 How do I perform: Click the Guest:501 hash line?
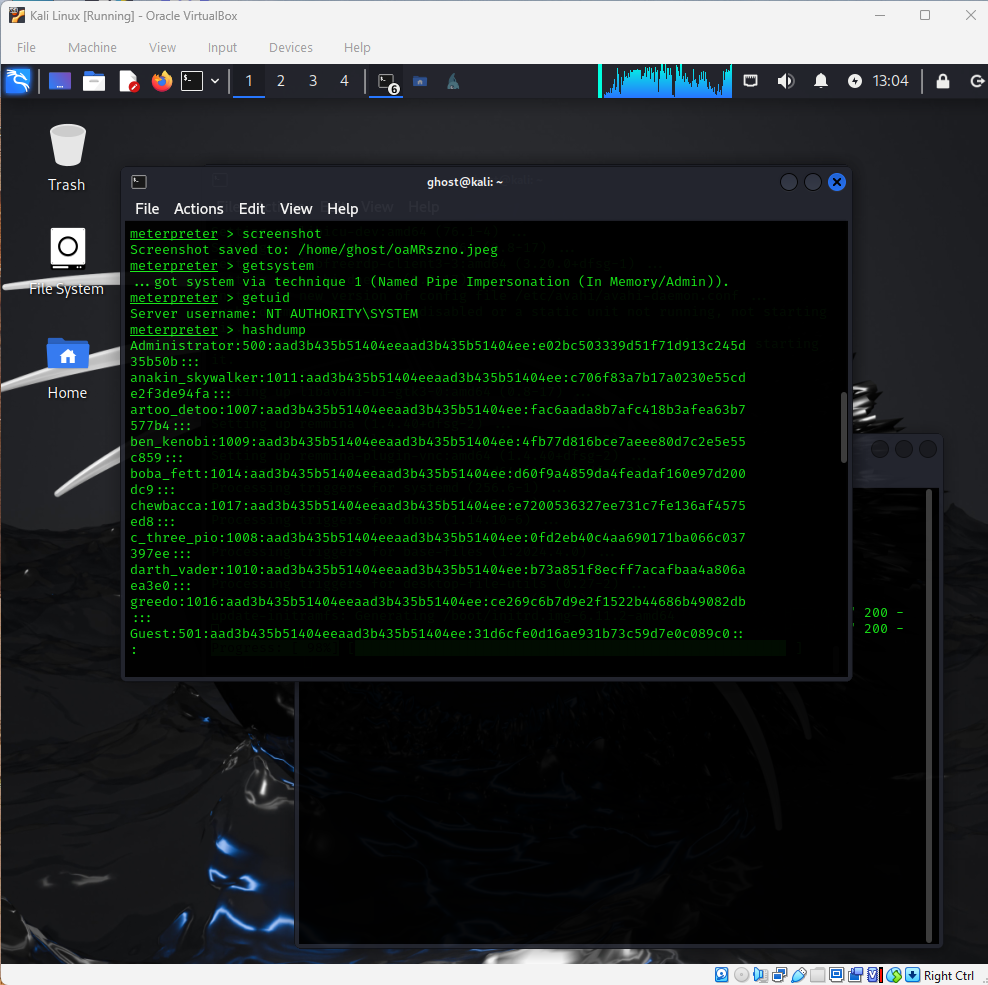pos(437,642)
